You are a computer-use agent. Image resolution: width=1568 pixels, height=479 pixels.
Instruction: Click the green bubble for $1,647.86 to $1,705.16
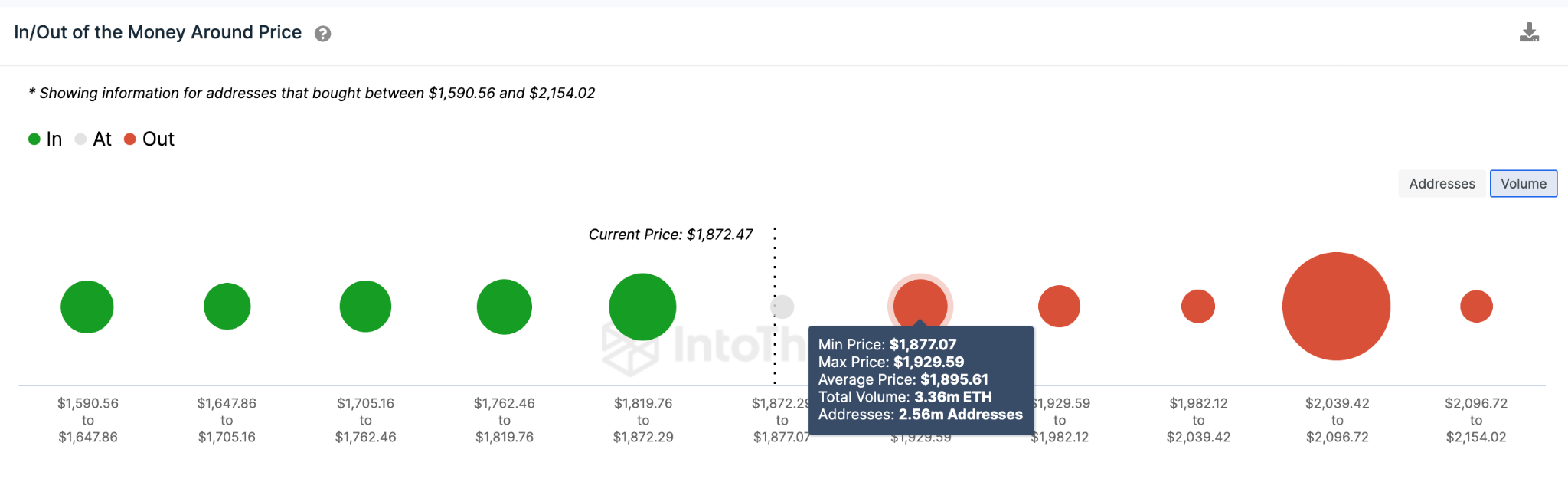227,307
